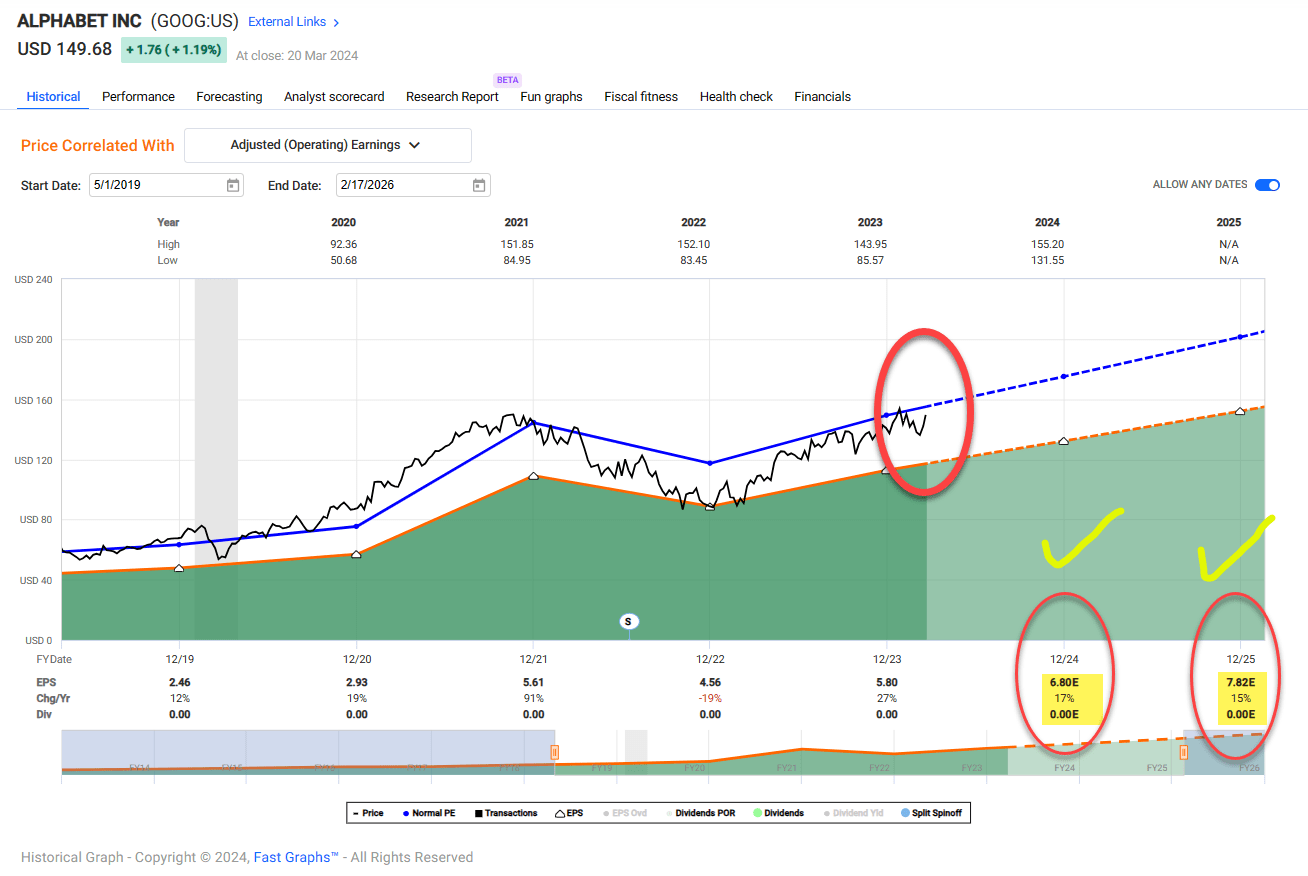
Task: Go to the Financials tab
Action: 822,97
